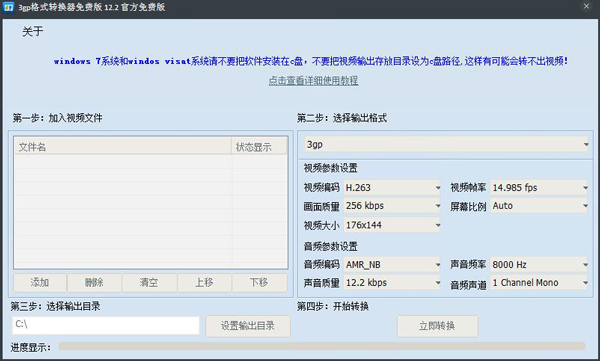Expand the 音频编码 AMR_NB dropdown
Viewport: 600px width, 361px height.
click(392, 265)
